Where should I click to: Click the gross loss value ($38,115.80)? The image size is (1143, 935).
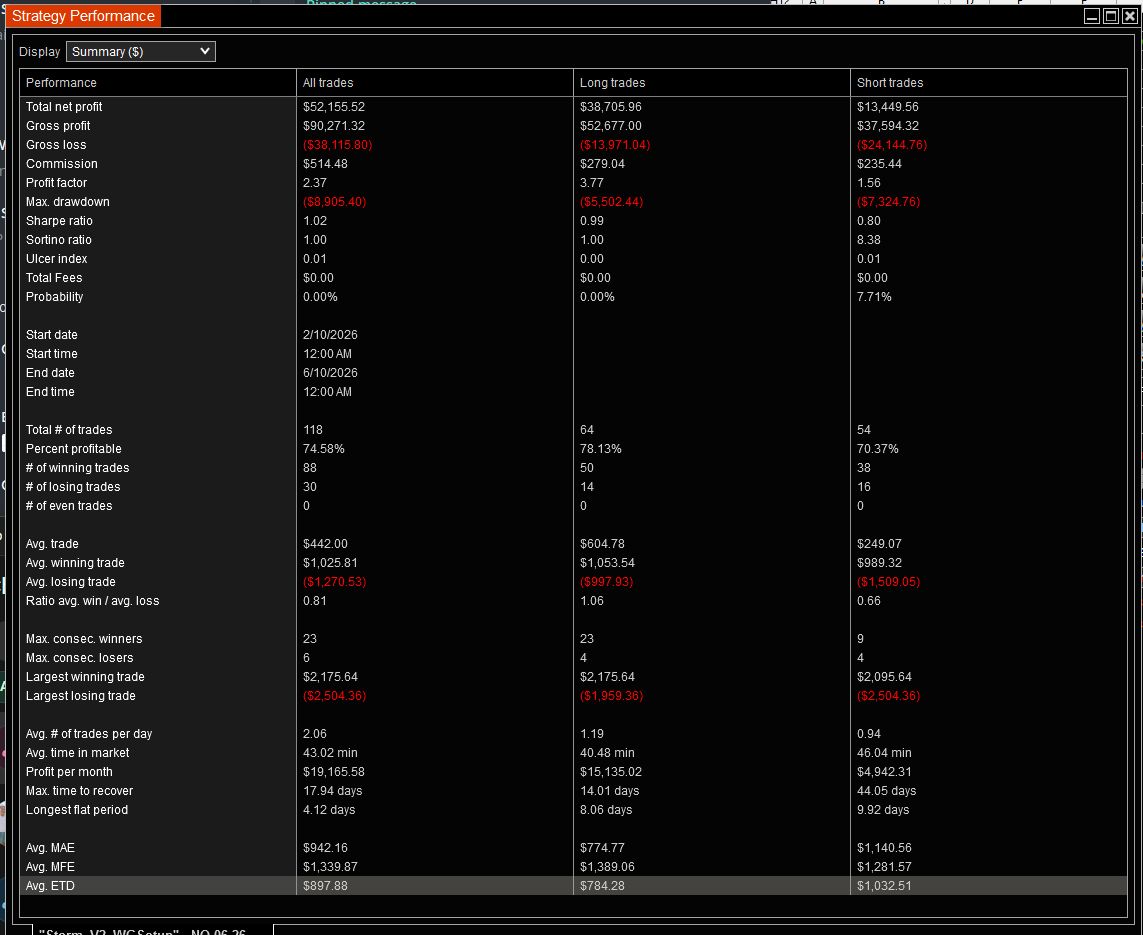pos(338,145)
